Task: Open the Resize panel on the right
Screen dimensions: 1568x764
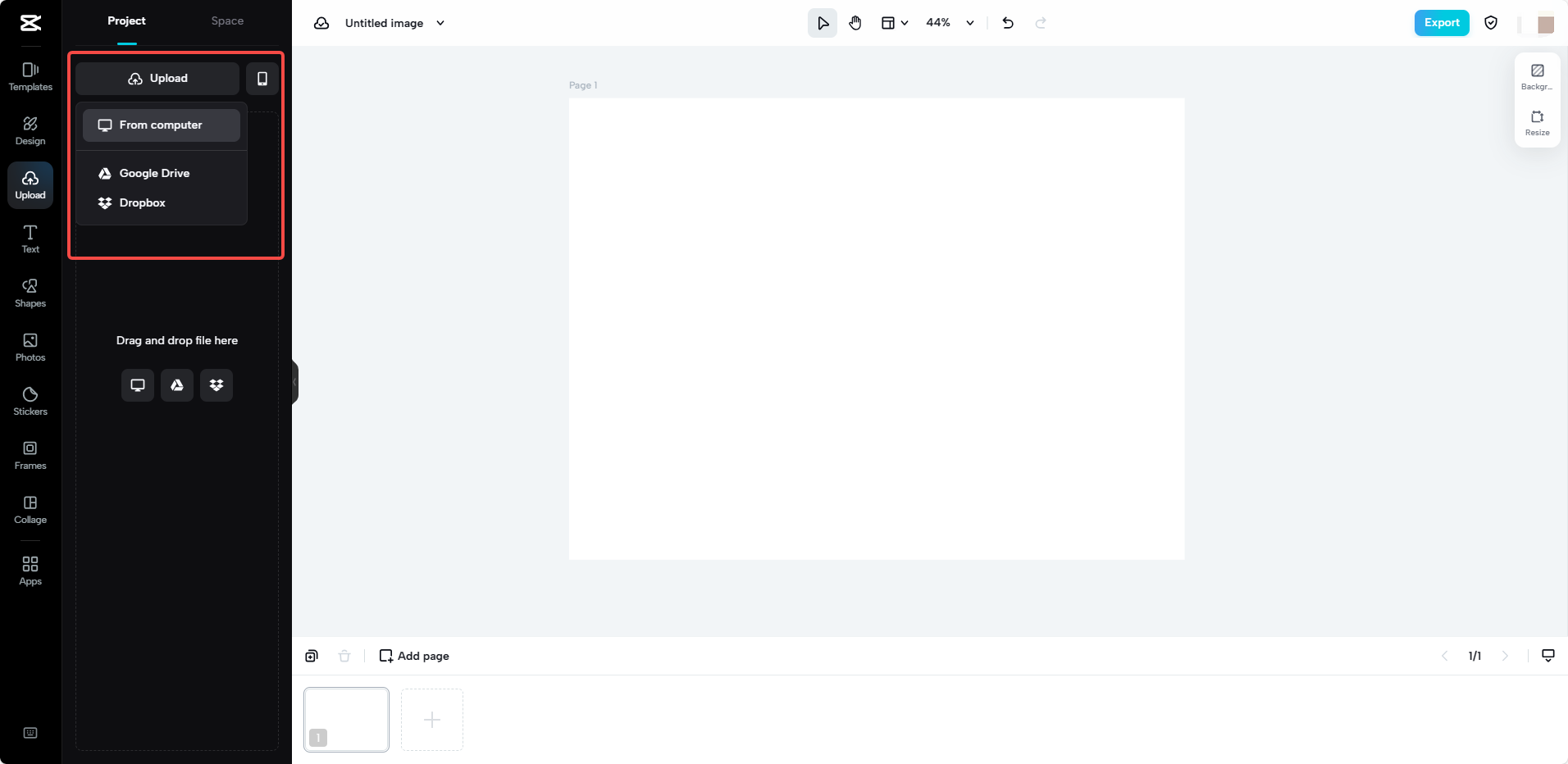Action: [1538, 123]
